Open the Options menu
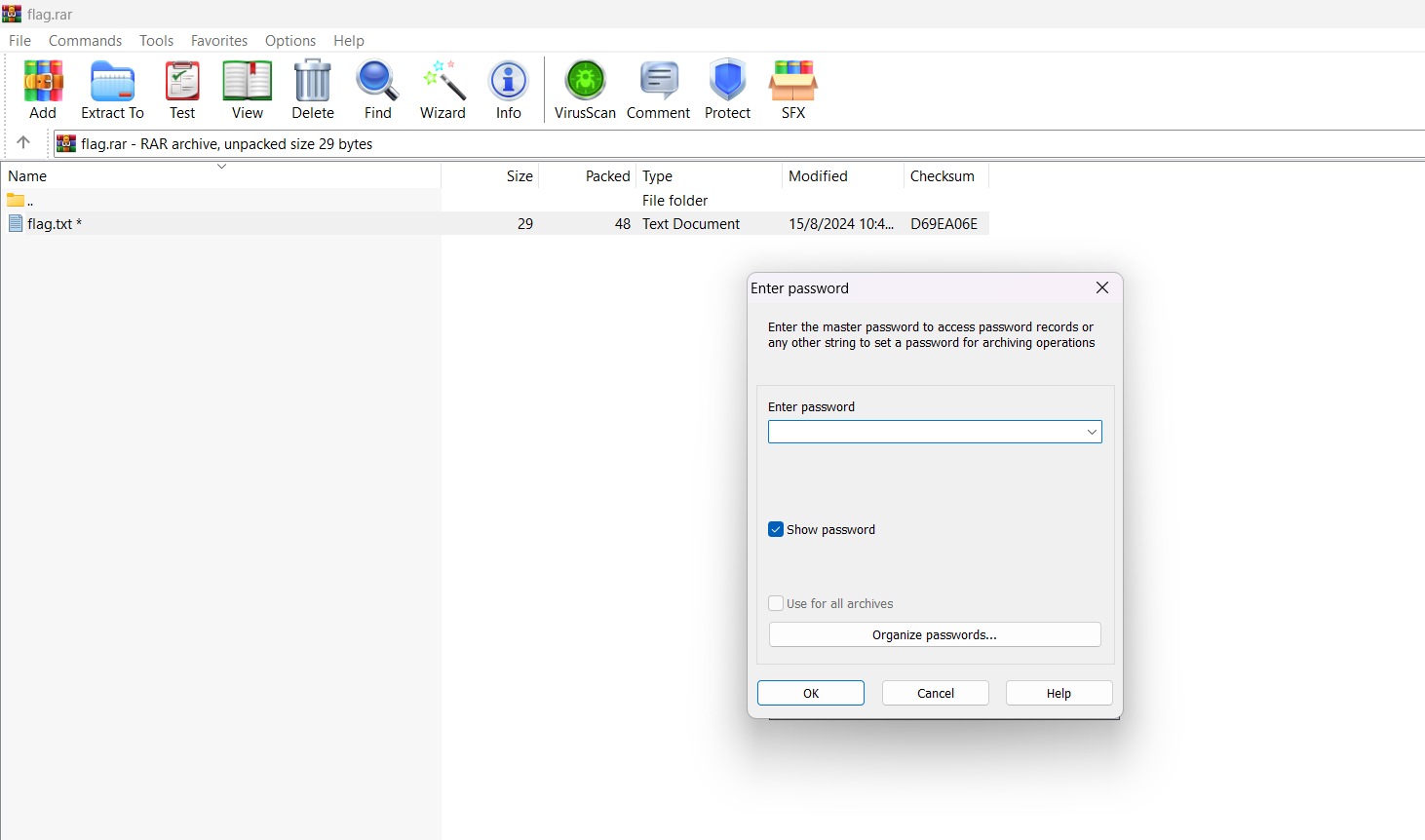 tap(289, 41)
